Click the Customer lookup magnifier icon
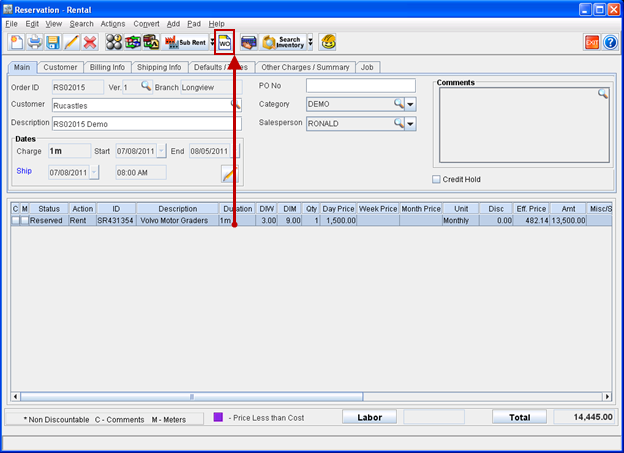The image size is (624, 453). [x=236, y=105]
